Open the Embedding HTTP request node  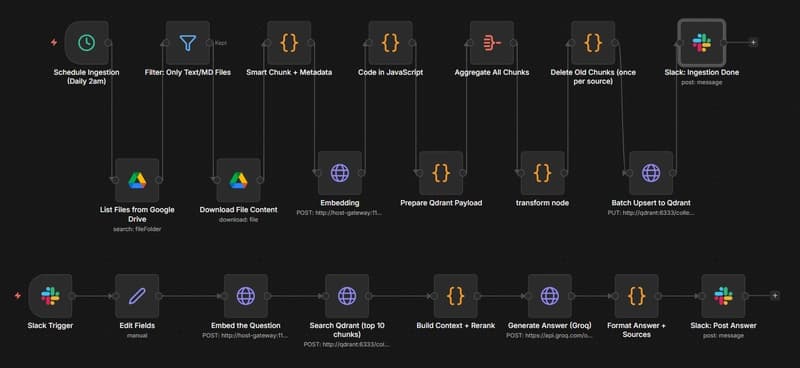[339, 173]
